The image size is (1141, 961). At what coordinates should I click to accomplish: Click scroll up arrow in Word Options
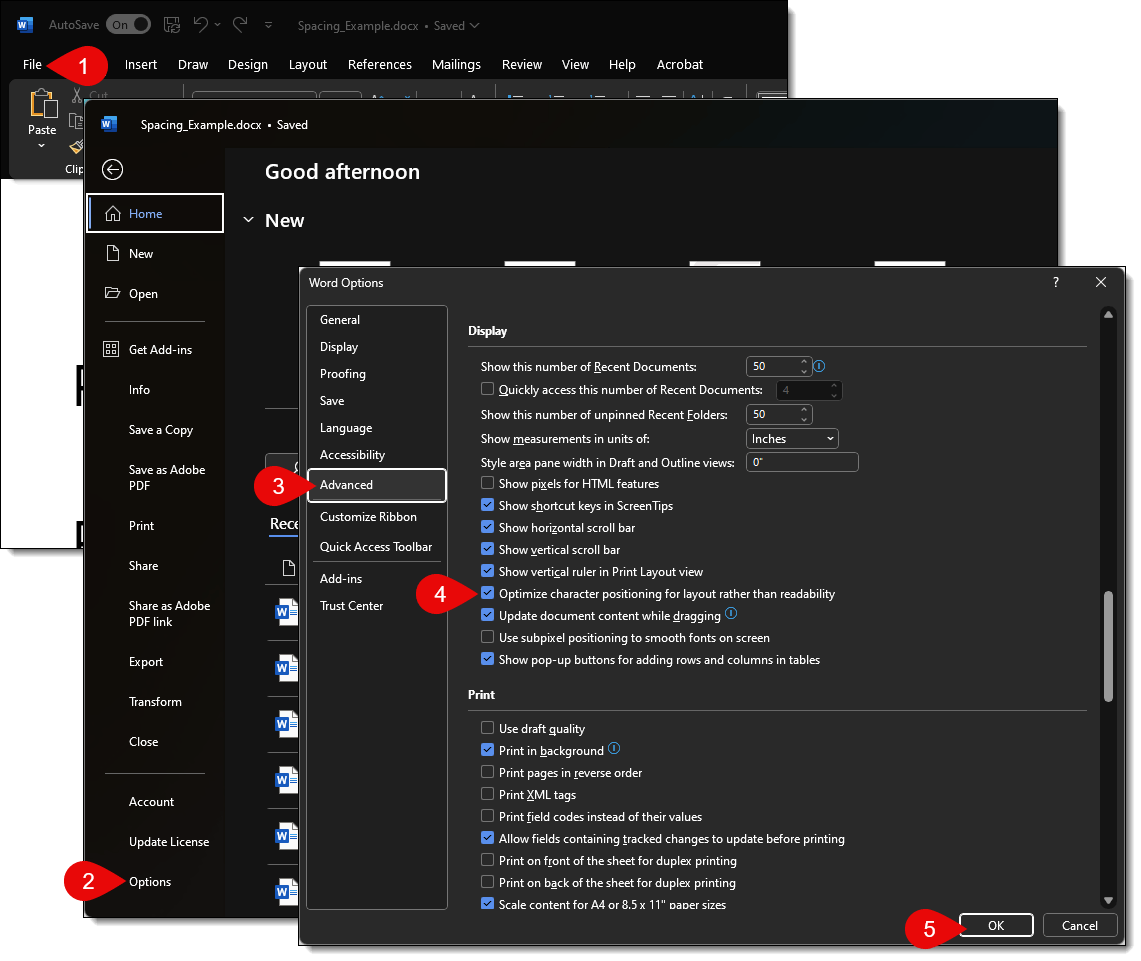tap(1108, 314)
